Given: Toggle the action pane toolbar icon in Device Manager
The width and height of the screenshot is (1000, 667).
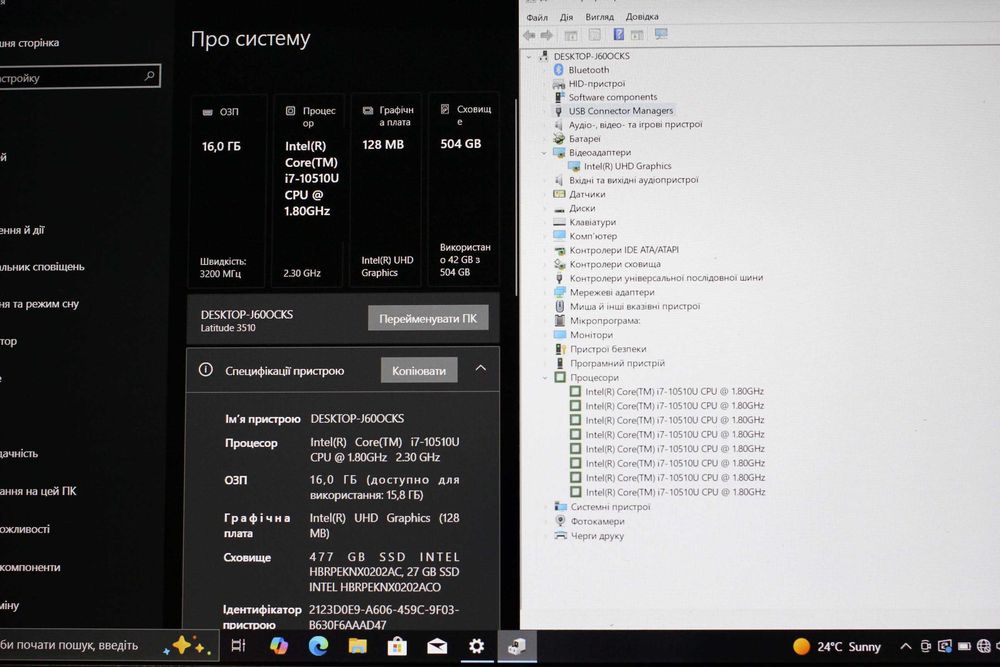Looking at the screenshot, I should click(x=637, y=34).
